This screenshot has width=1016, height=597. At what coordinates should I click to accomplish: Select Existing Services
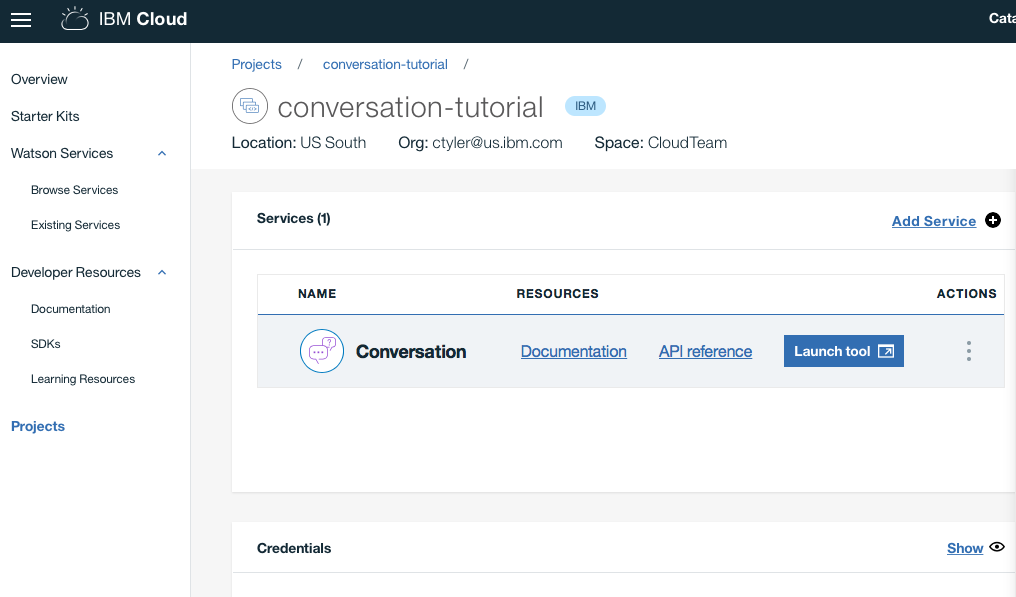tap(75, 225)
